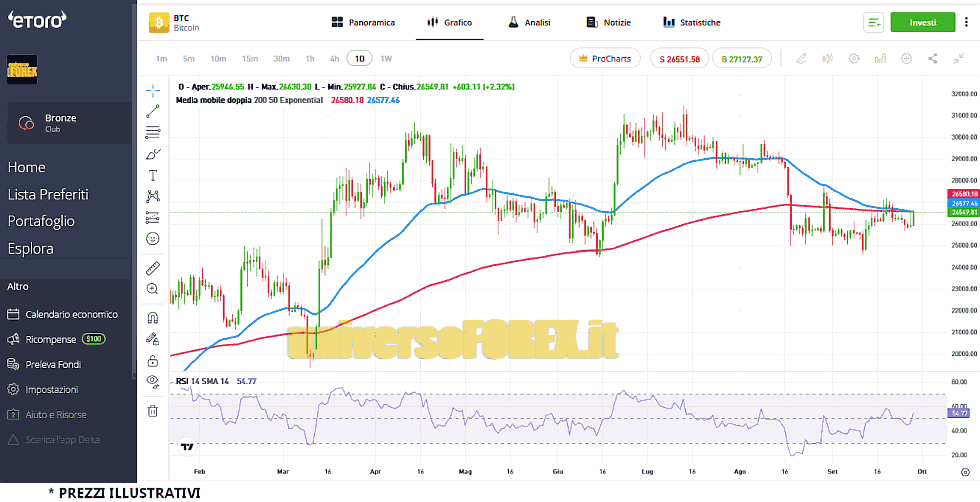Toggle magnet snap mode
Screen dimensions: 980x502
153,318
